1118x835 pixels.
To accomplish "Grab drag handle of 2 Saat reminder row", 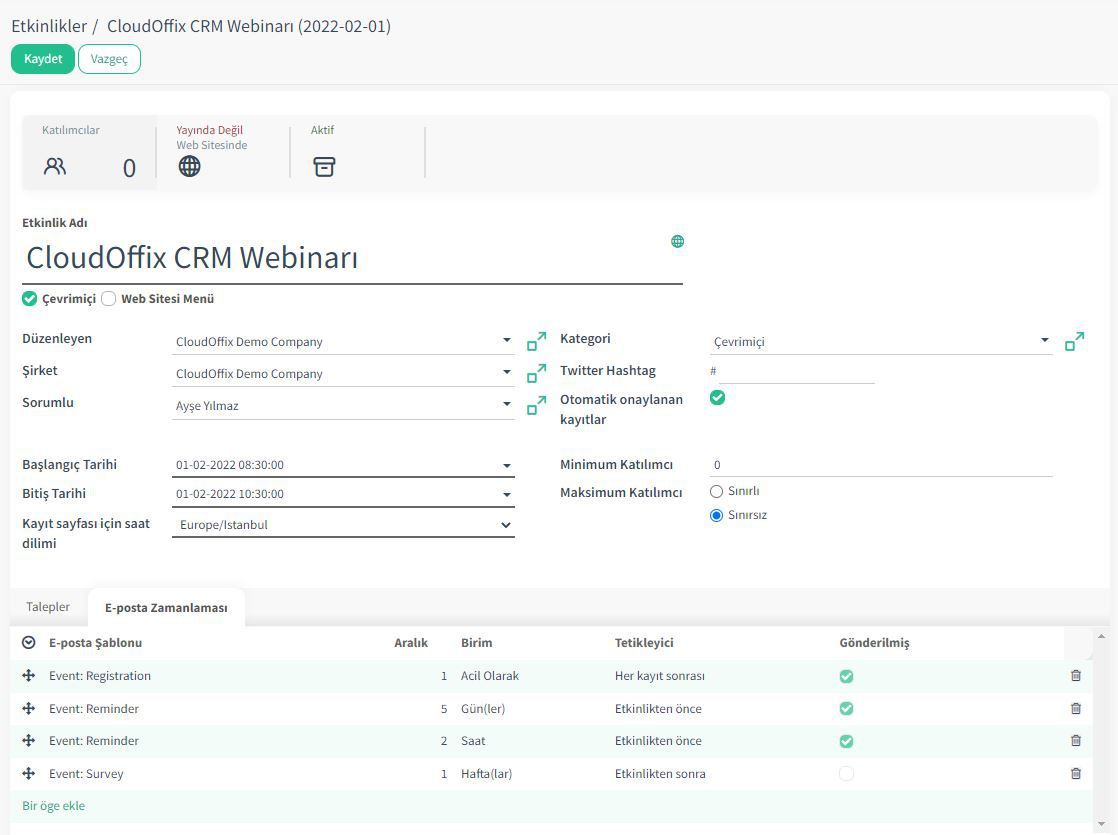I will point(29,740).
